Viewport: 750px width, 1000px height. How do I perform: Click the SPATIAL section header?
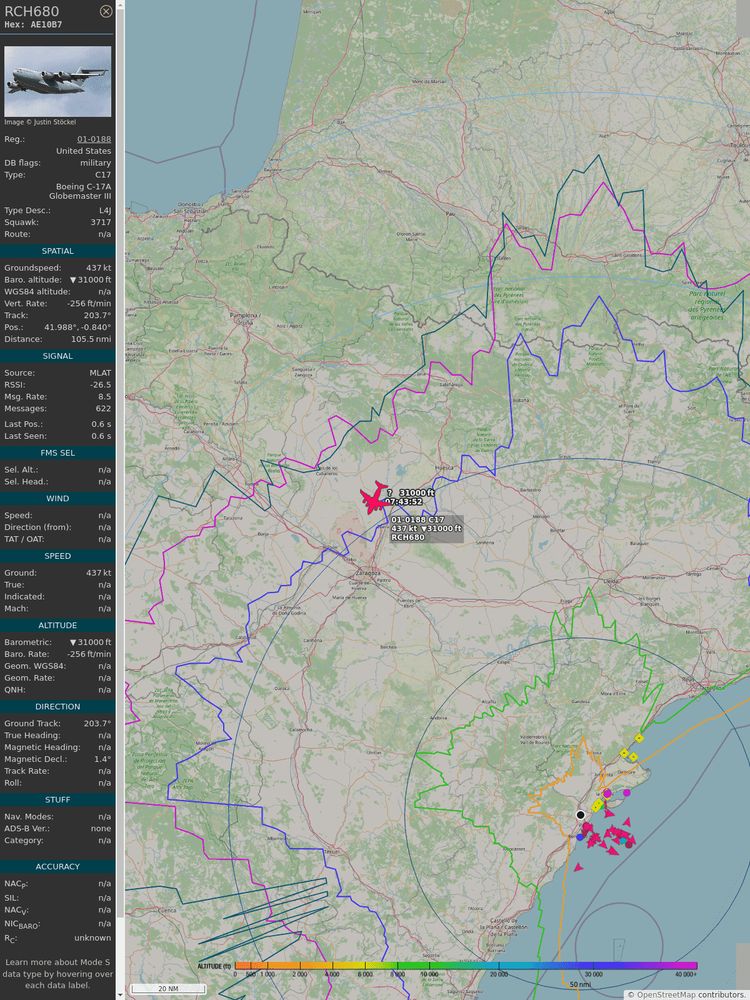tap(57, 251)
